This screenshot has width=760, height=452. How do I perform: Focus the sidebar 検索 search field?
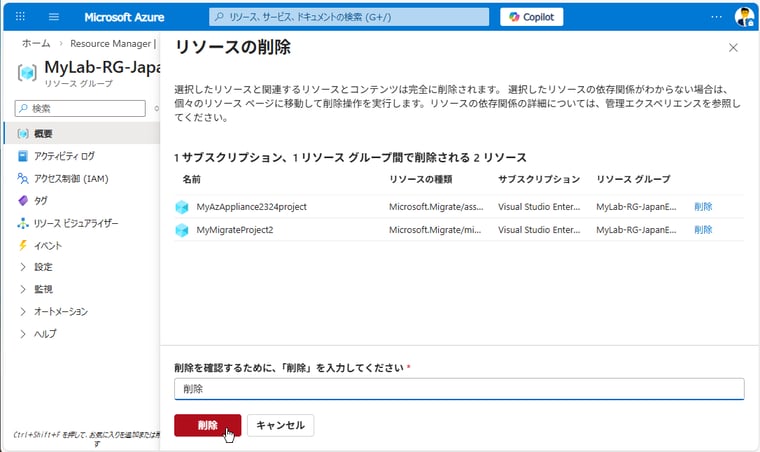click(x=80, y=109)
